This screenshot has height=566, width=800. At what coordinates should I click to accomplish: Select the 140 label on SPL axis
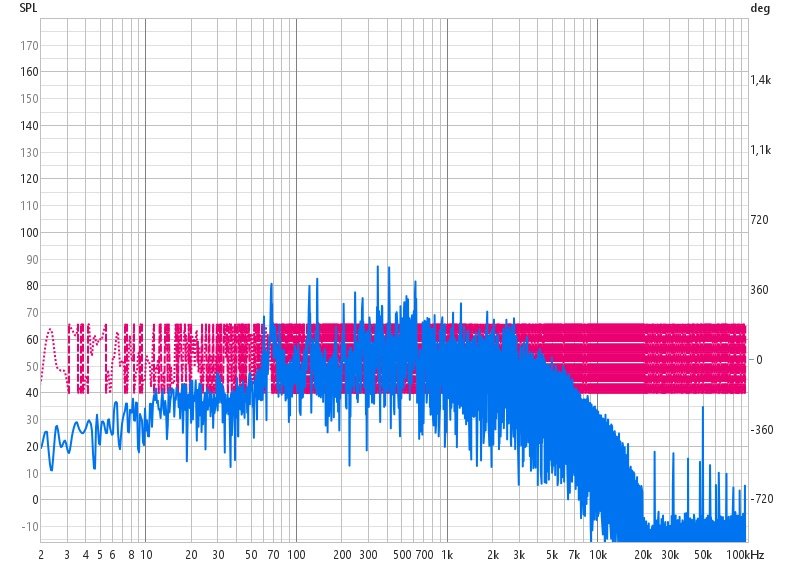coord(29,126)
